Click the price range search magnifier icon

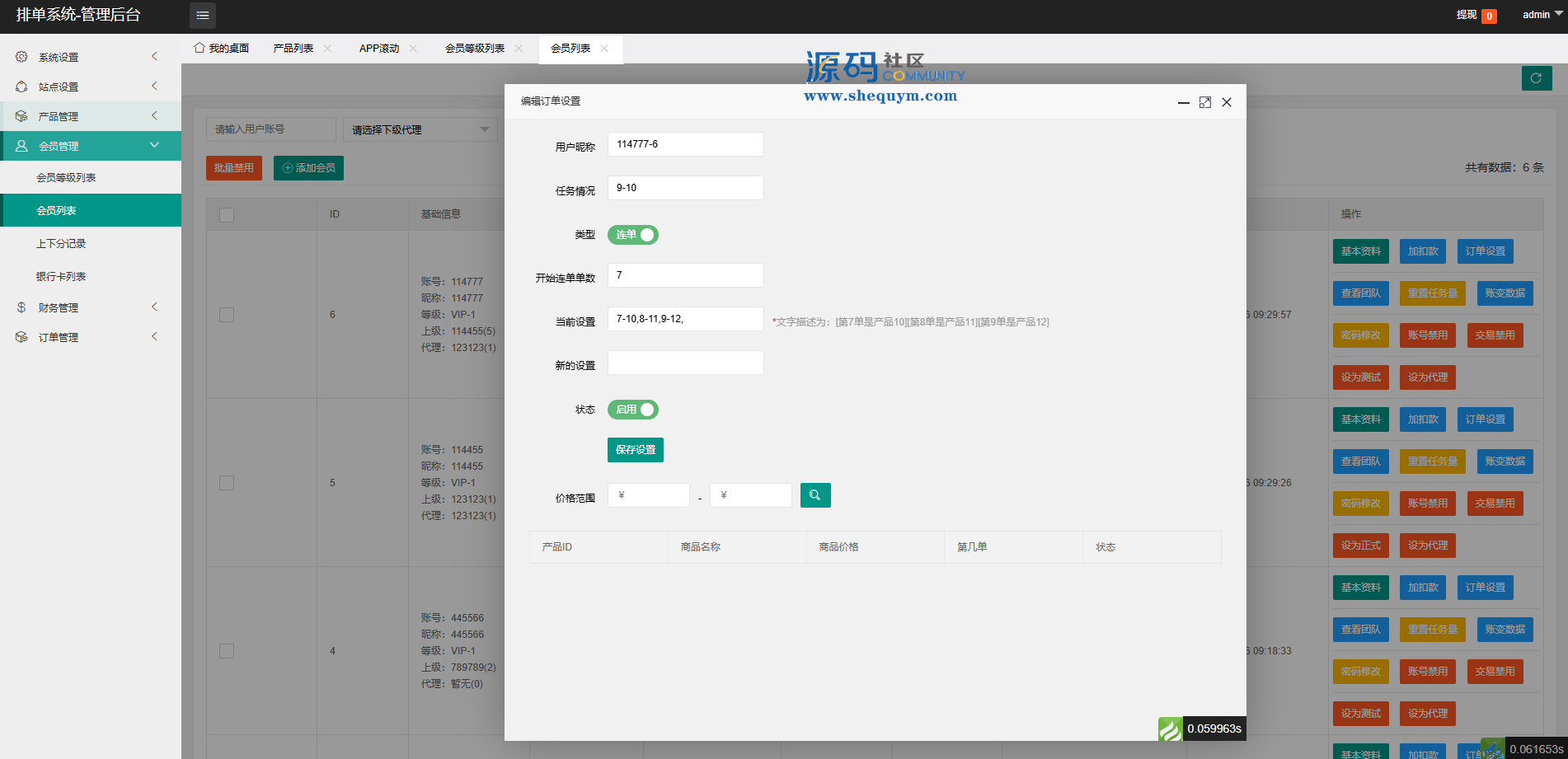815,495
